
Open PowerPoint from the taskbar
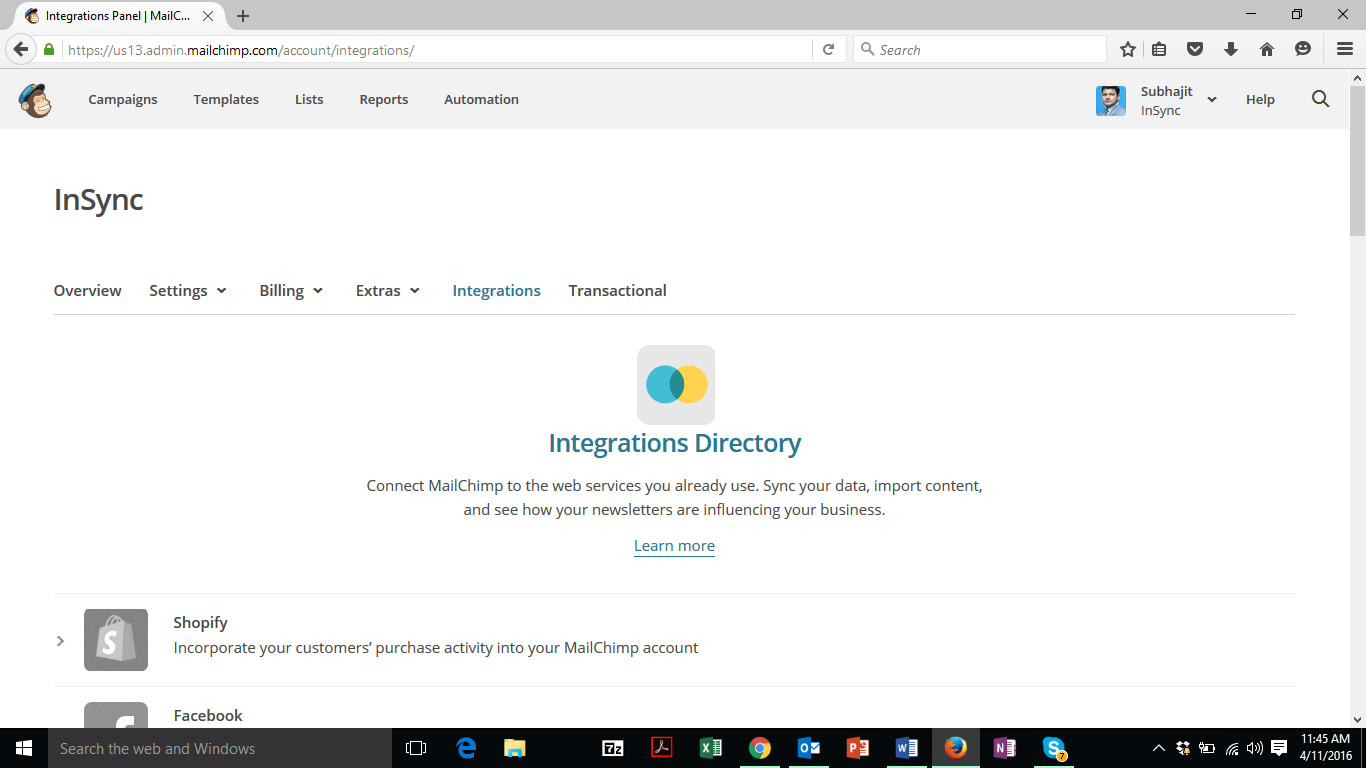point(858,748)
